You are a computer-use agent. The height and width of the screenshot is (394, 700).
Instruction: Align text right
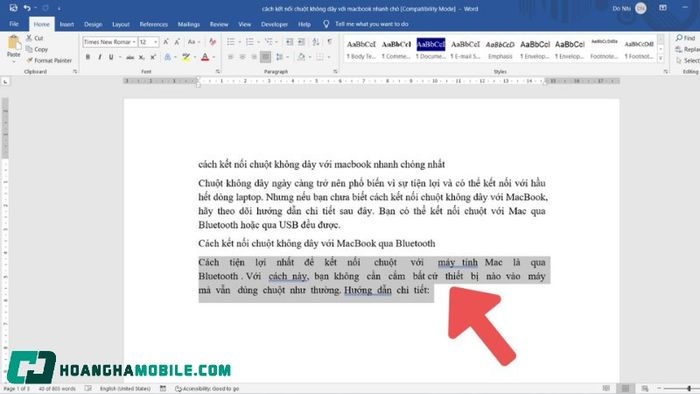(254, 57)
